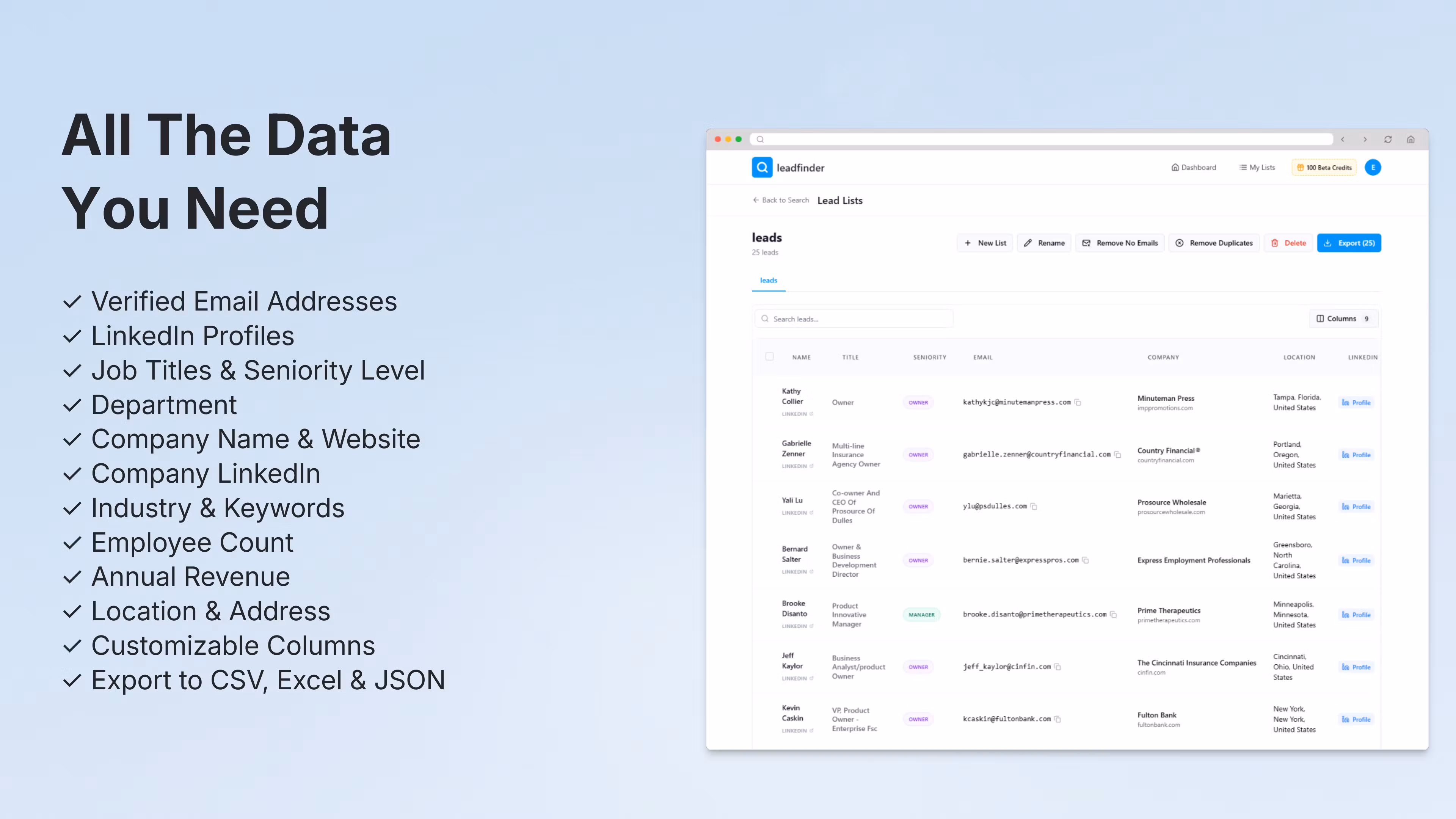Copy the ylu@psdulles.com email address icon
The image size is (1456, 819).
(1034, 507)
